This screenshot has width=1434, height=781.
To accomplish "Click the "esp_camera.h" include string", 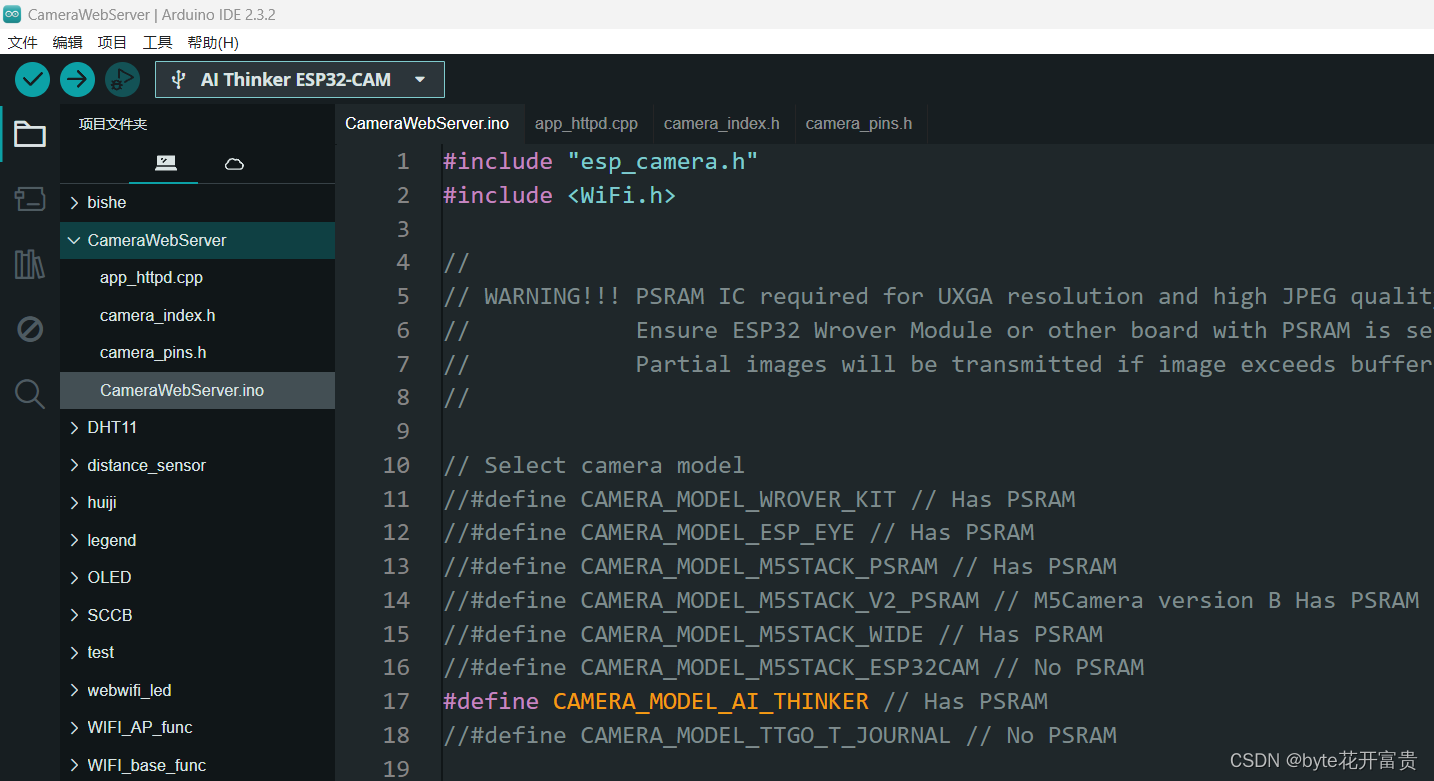I will tap(663, 161).
